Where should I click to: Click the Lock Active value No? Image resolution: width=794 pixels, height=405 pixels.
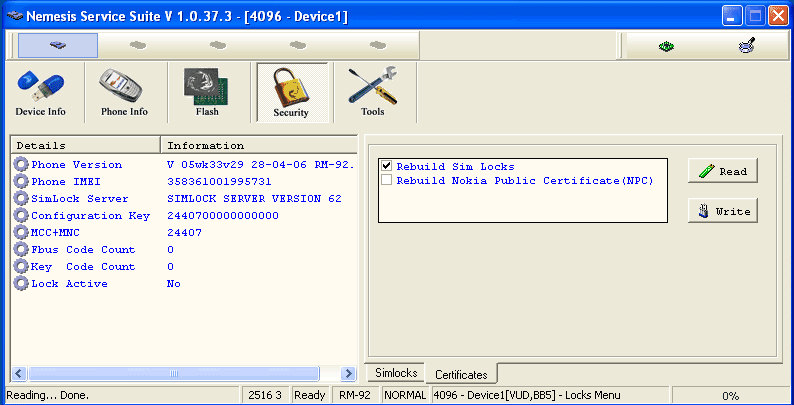point(174,284)
